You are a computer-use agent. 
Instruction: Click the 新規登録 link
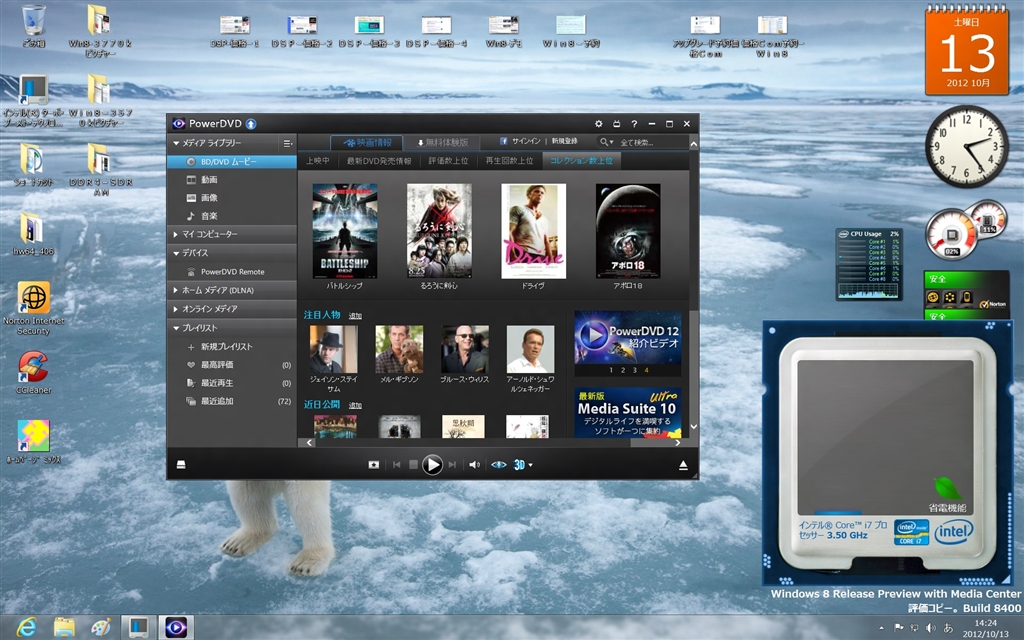(564, 141)
